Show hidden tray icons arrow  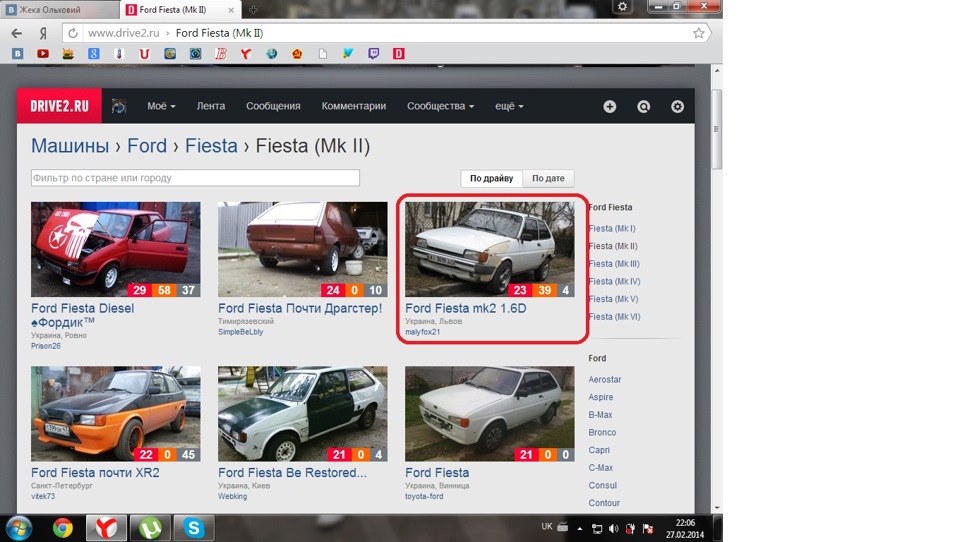coord(579,529)
